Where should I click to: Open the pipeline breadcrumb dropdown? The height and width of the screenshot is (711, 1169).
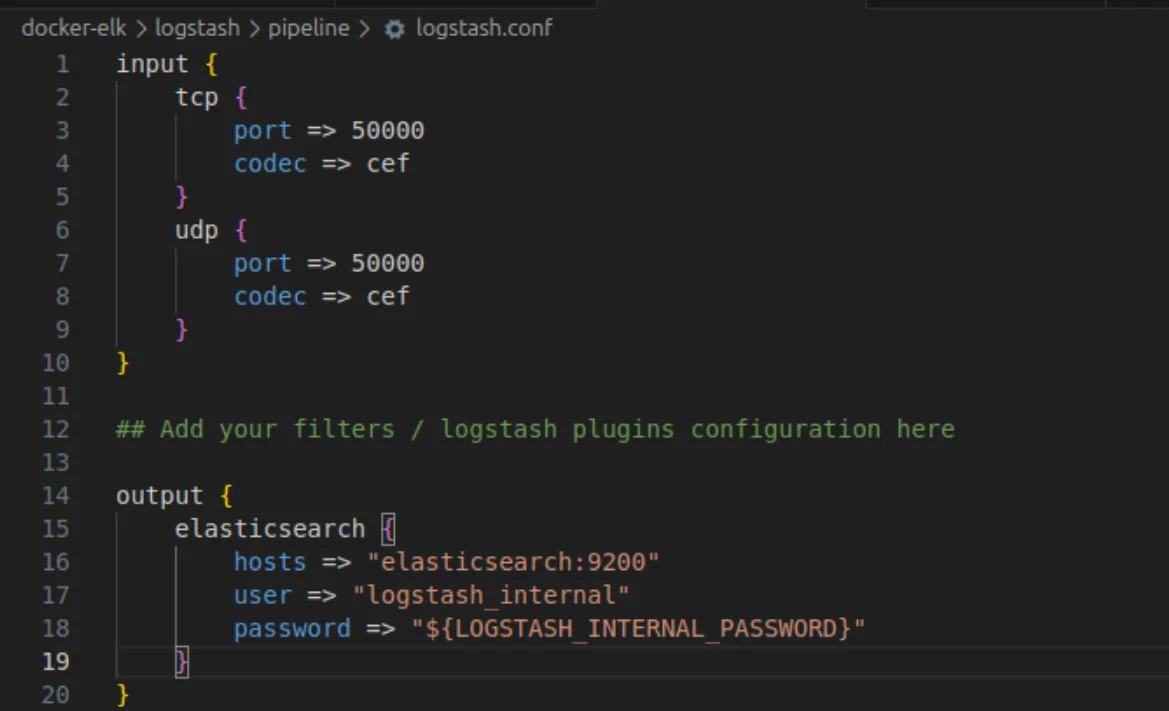click(x=308, y=28)
